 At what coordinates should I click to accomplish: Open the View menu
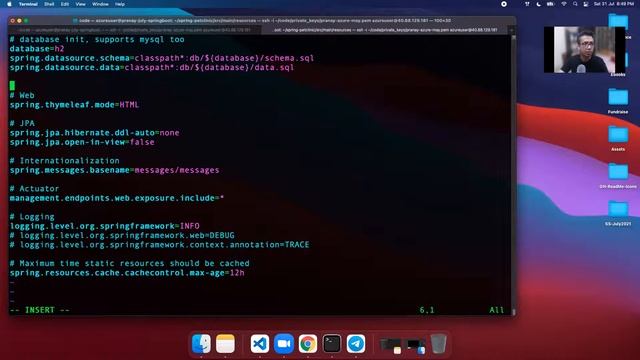(x=80, y=4)
